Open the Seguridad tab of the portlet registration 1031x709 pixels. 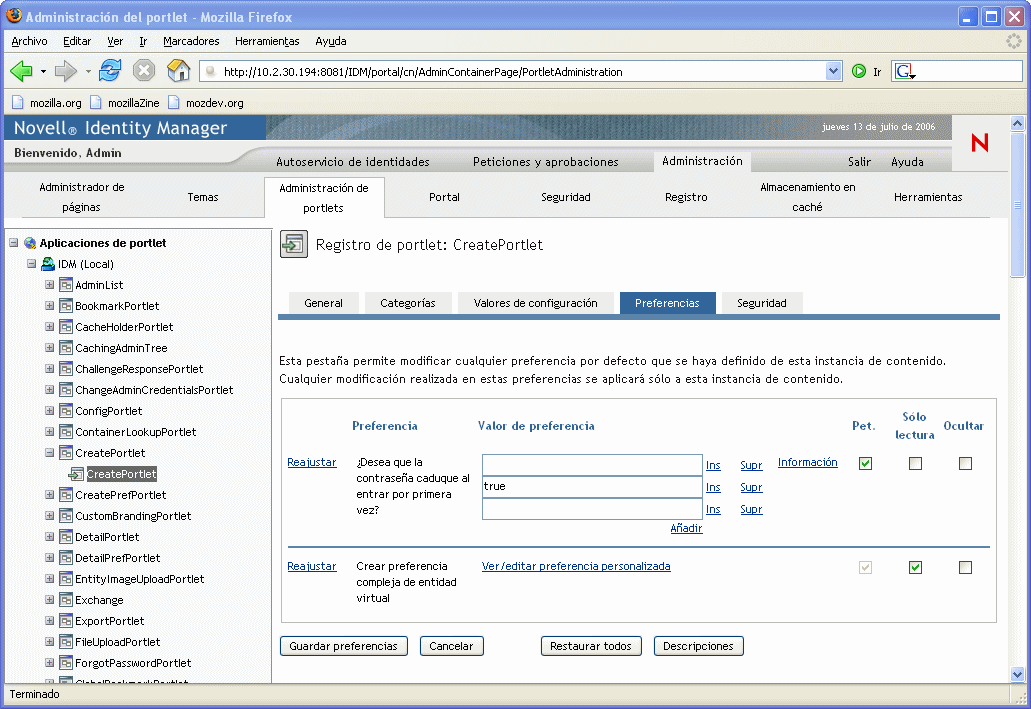point(761,303)
